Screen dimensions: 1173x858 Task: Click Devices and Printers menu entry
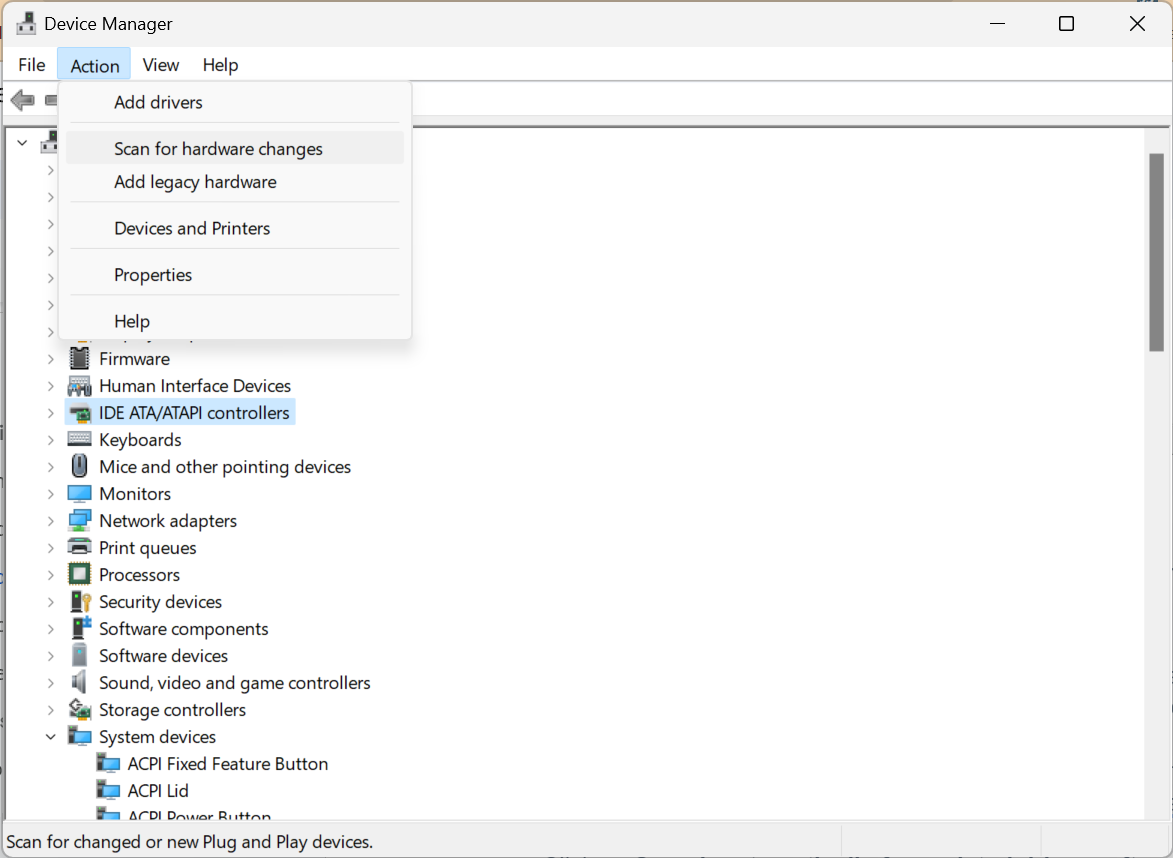pyautogui.click(x=192, y=228)
